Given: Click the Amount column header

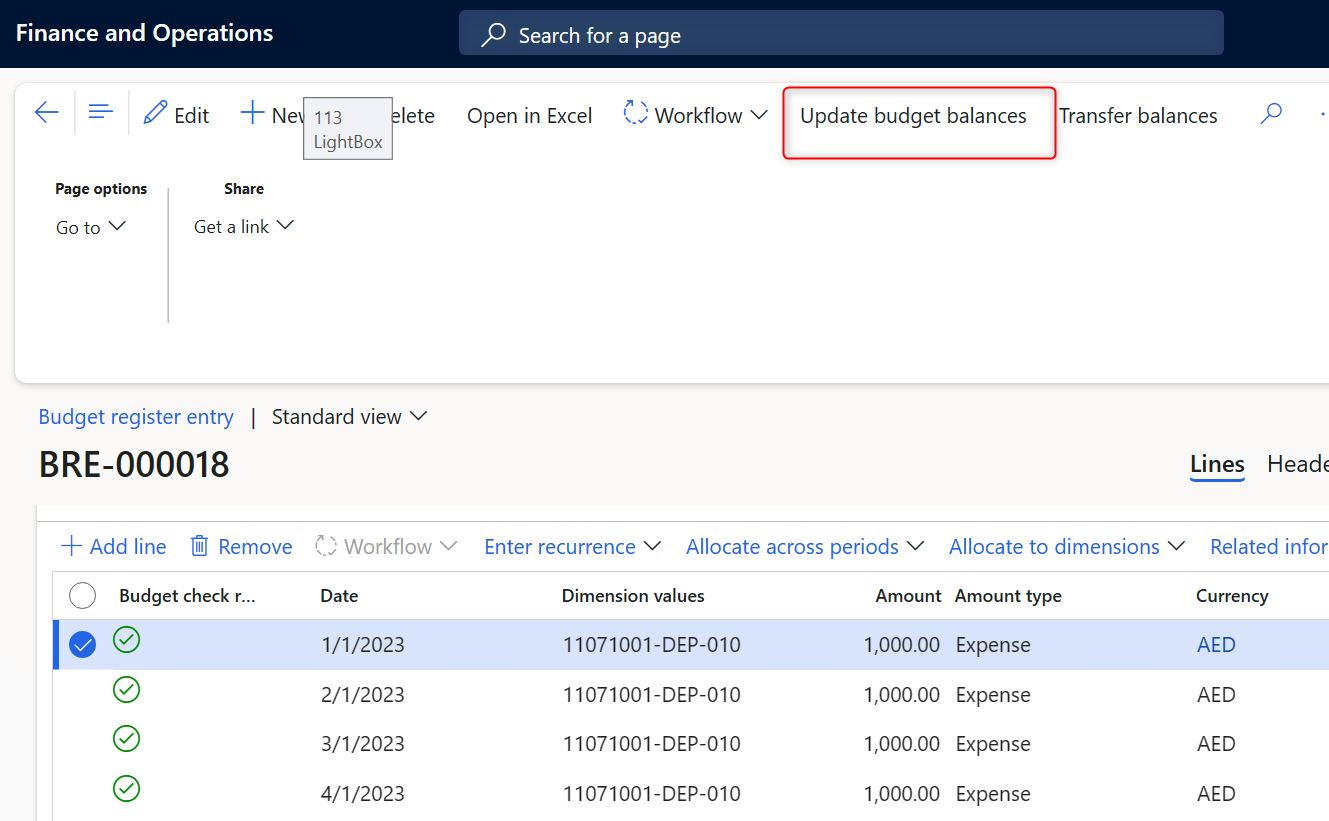Looking at the screenshot, I should pos(908,596).
